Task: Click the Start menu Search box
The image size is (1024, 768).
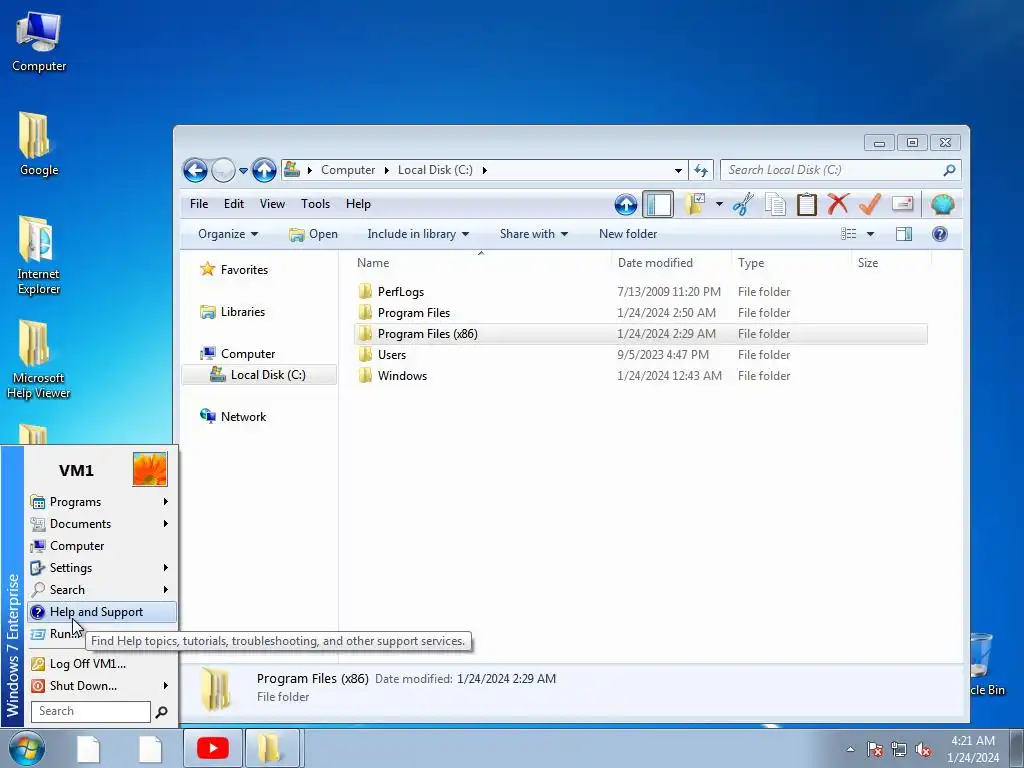Action: [91, 711]
